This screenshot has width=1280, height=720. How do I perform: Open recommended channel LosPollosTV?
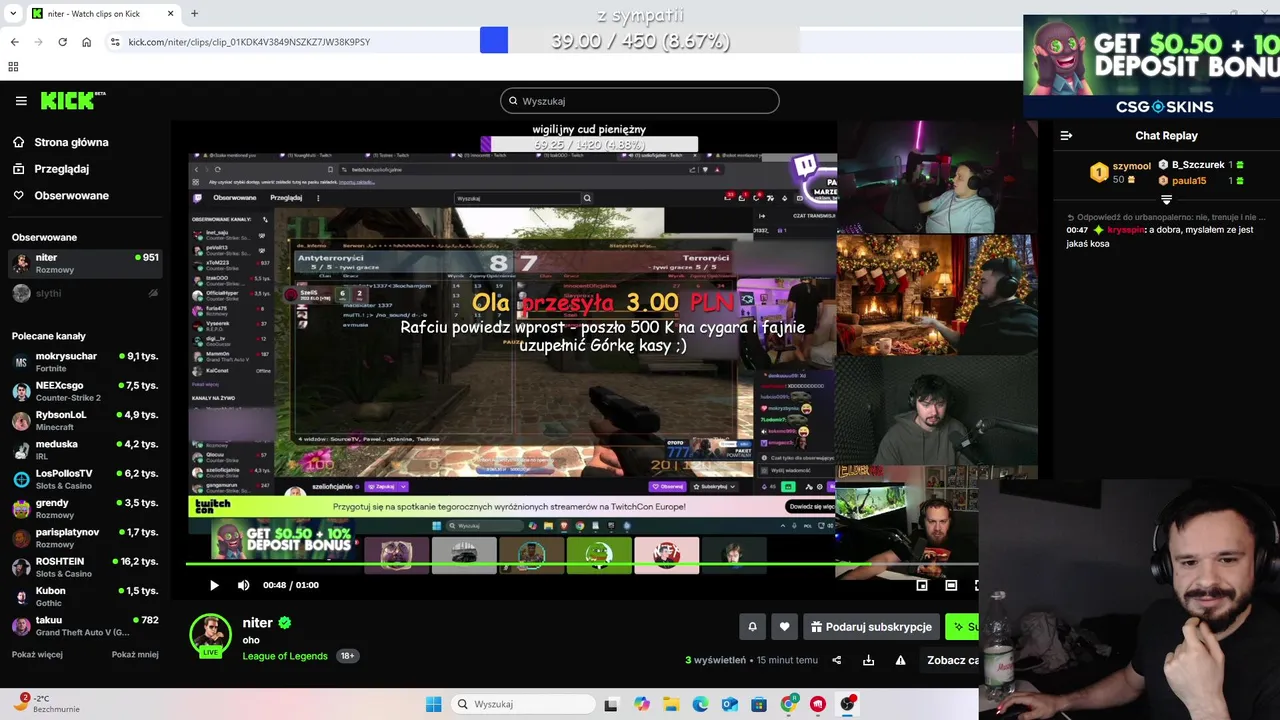(85, 479)
